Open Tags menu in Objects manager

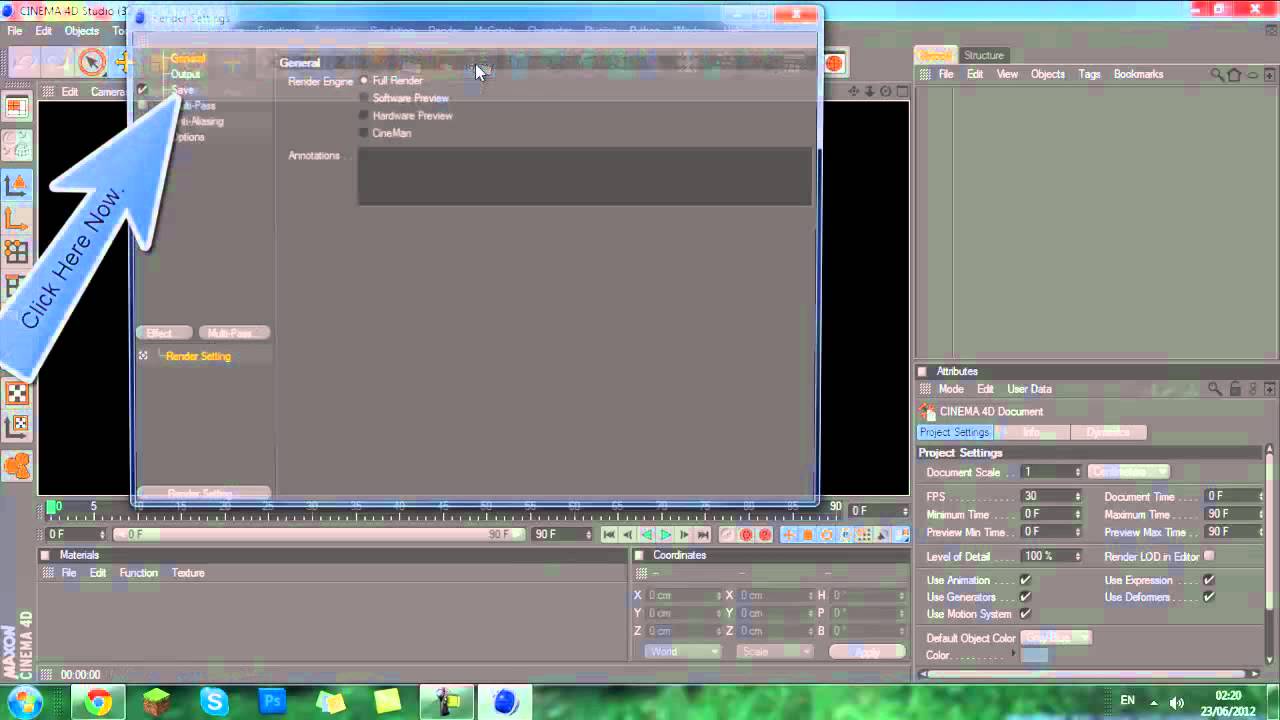tap(1089, 74)
